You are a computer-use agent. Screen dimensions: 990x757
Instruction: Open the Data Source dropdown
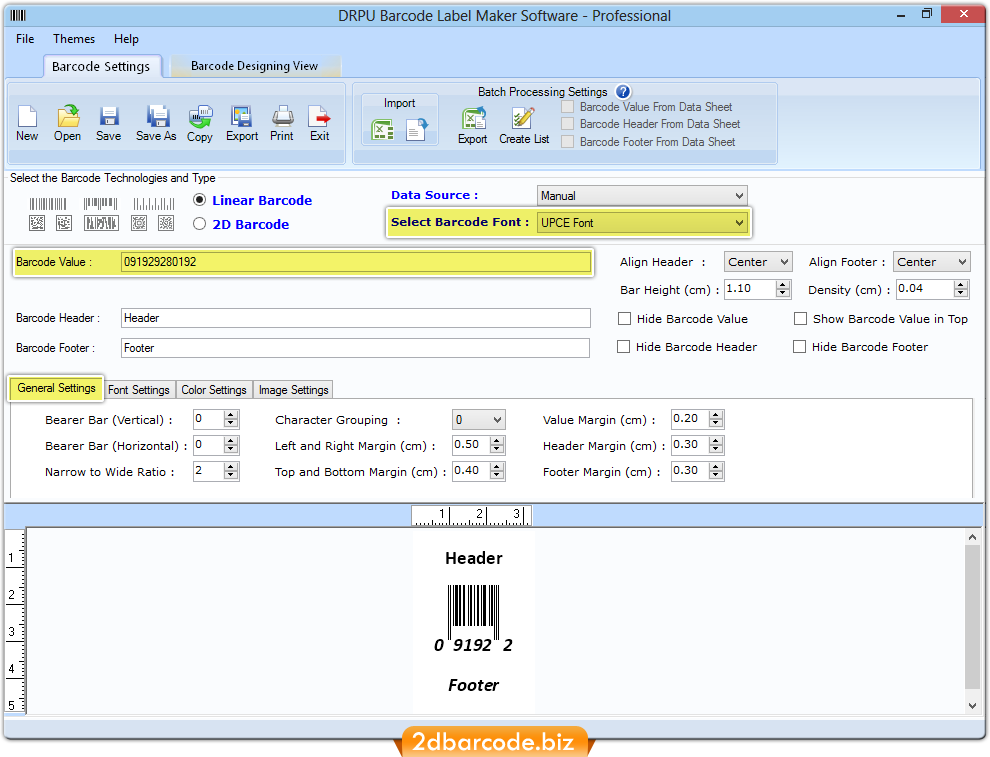click(642, 196)
